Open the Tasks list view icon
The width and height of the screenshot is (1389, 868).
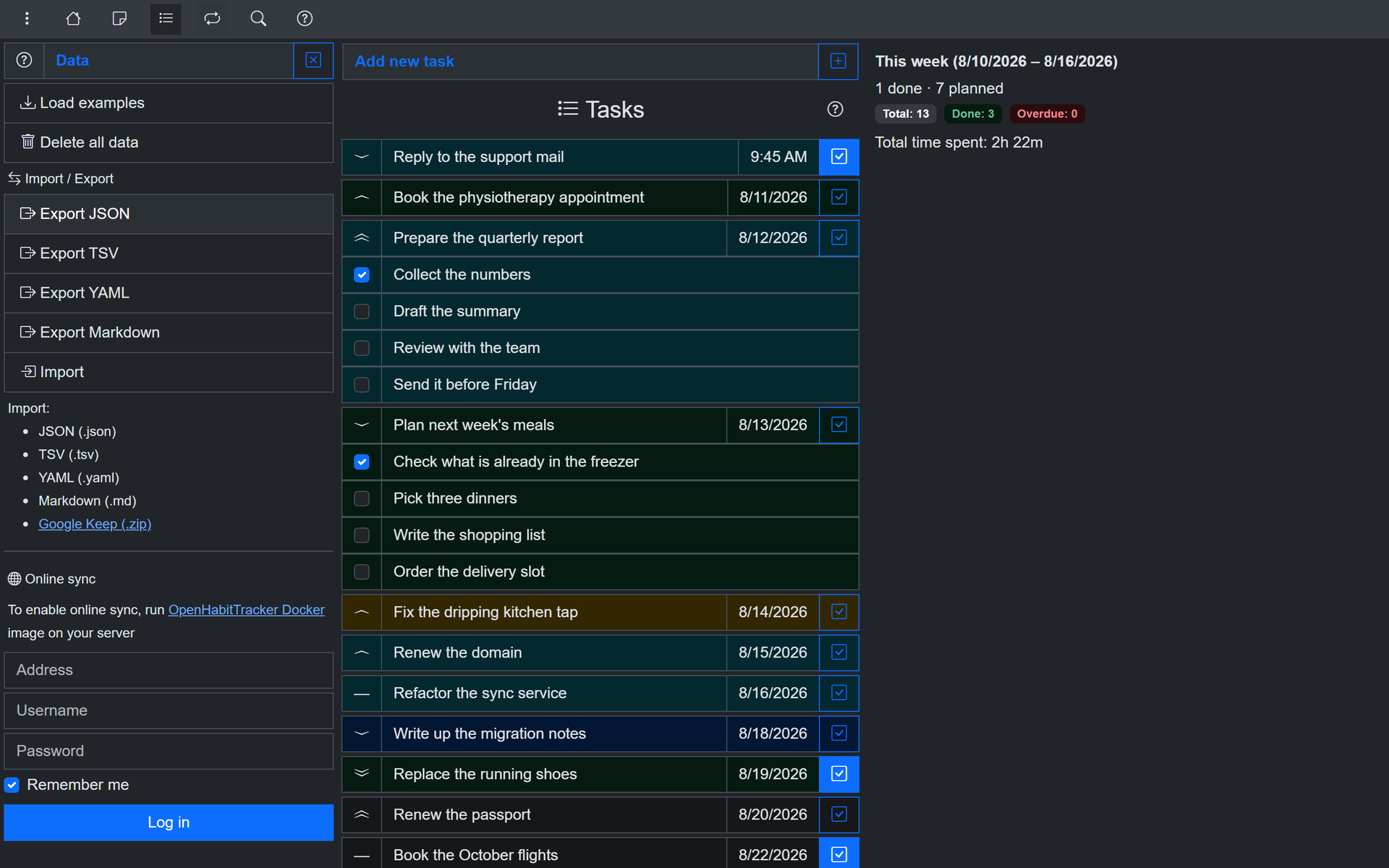166,19
